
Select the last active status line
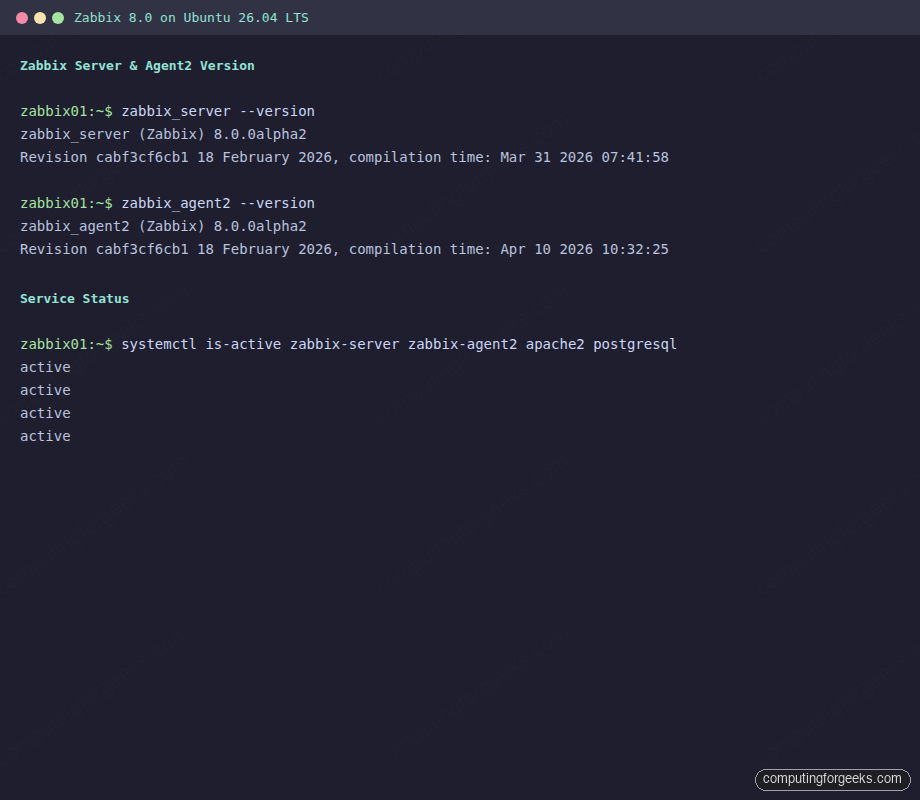click(x=45, y=436)
